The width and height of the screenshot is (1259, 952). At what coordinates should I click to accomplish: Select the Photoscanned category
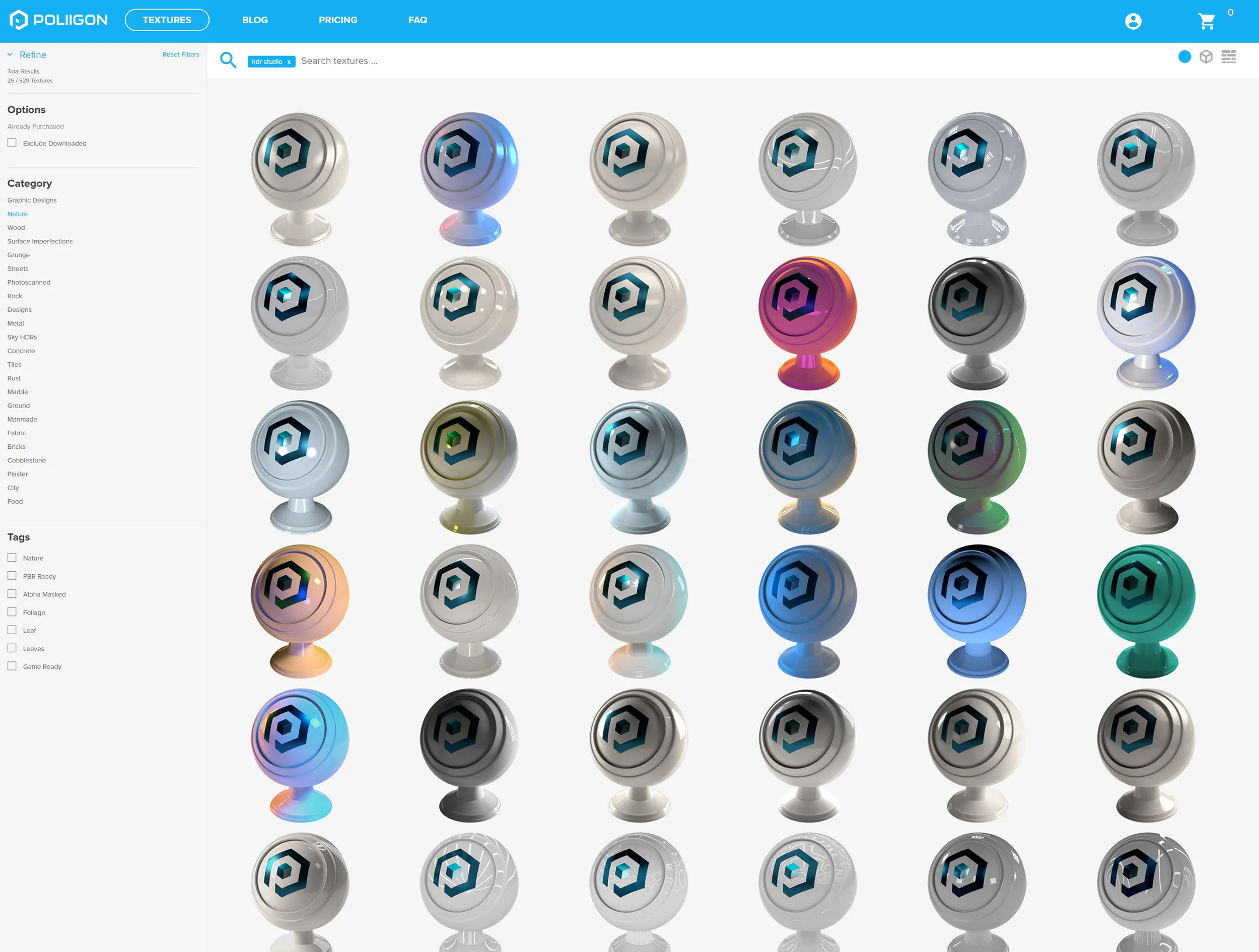coord(29,283)
